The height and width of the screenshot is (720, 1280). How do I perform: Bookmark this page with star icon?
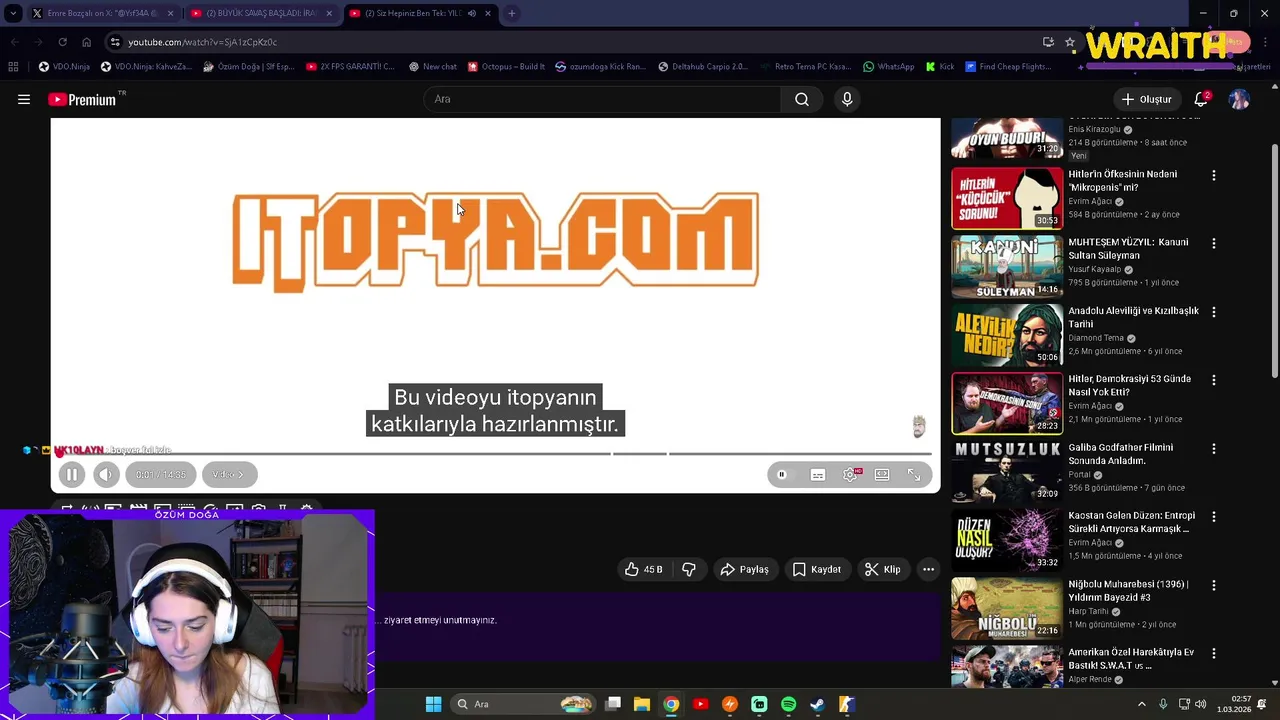pyautogui.click(x=1070, y=42)
